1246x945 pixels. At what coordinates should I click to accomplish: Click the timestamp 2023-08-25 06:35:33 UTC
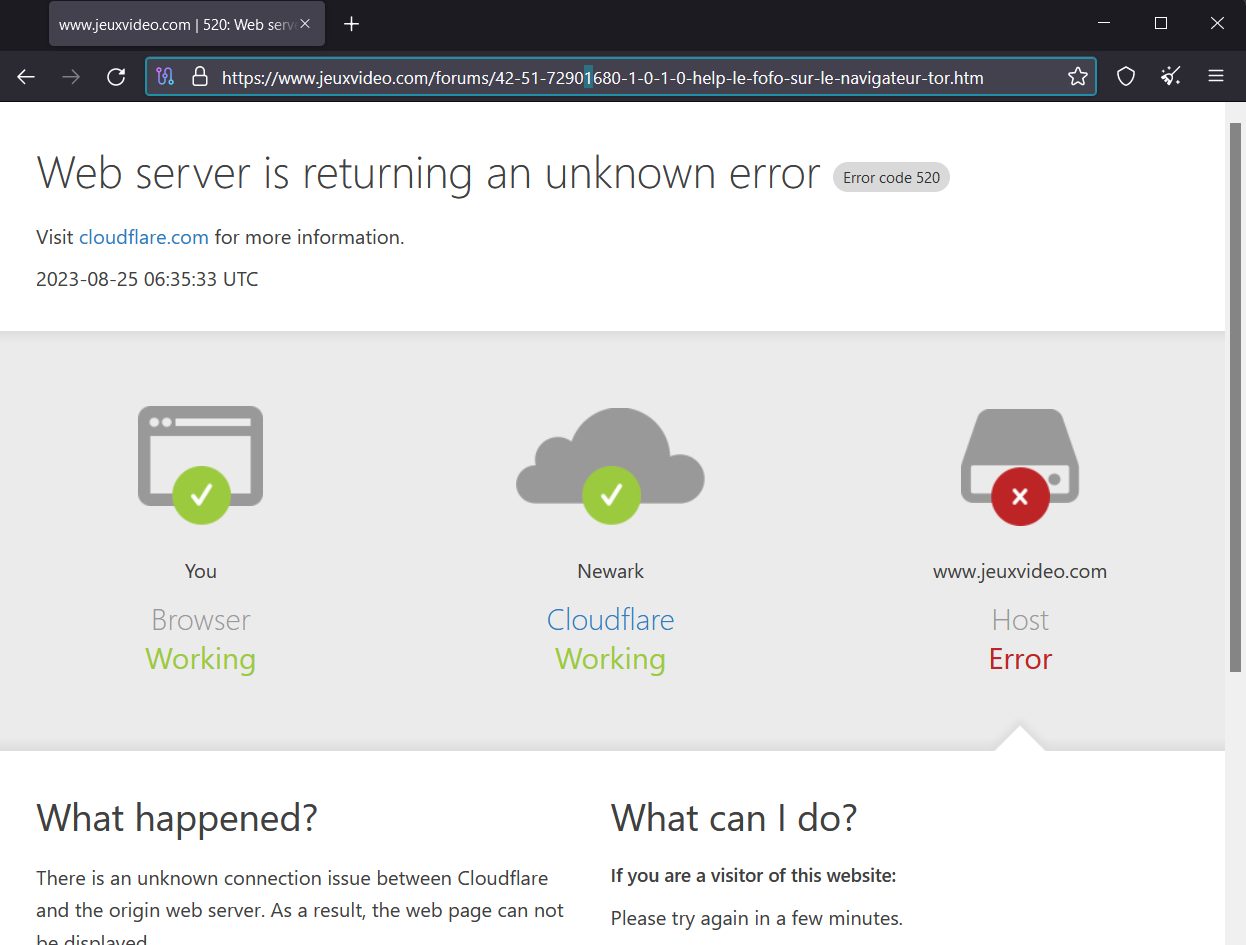[147, 279]
